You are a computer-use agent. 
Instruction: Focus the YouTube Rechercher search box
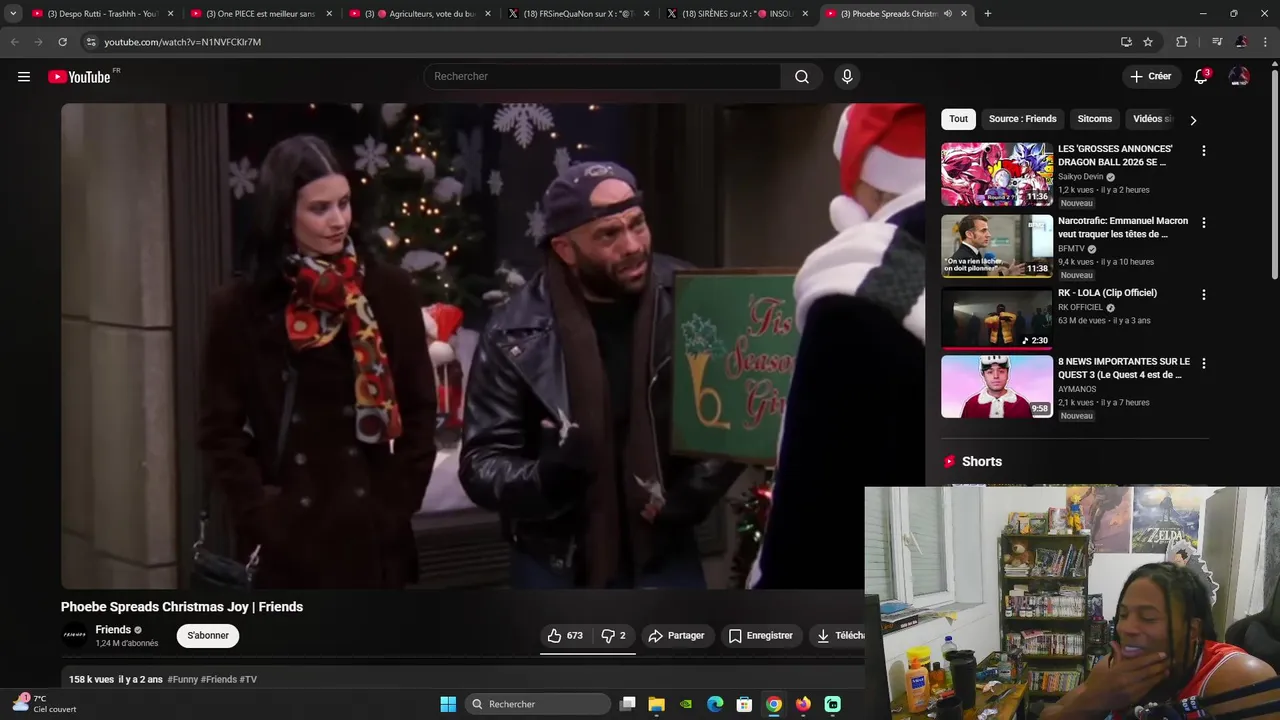[603, 77]
